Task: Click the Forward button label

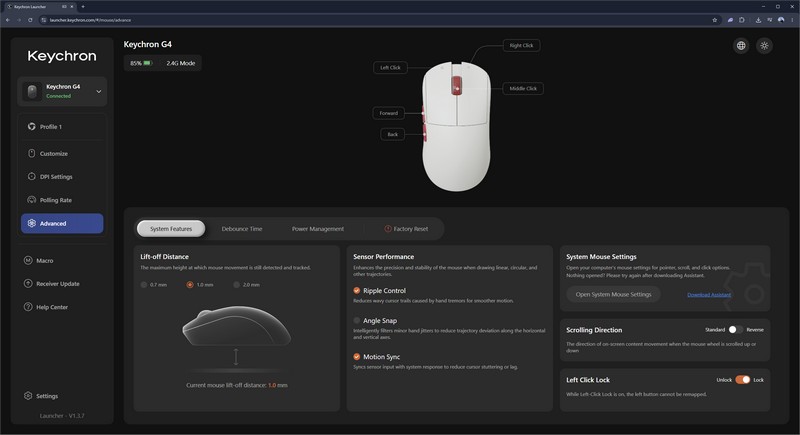Action: pyautogui.click(x=388, y=113)
